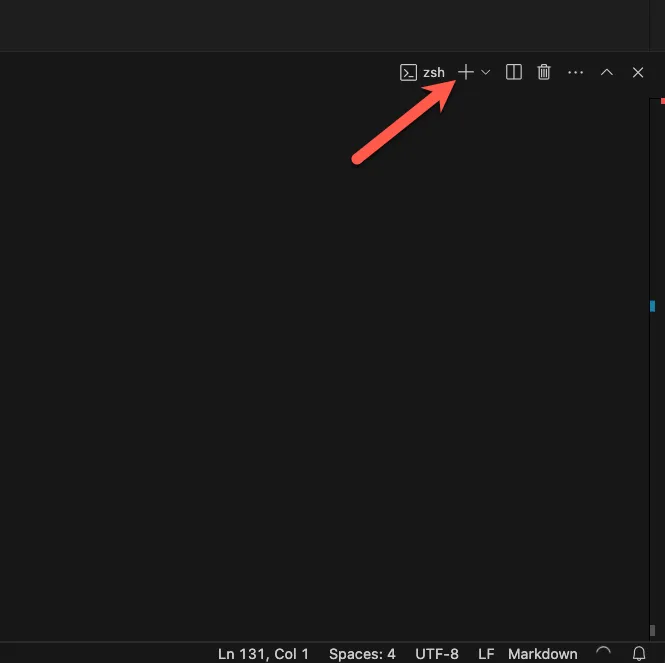Click the scrollbar thumb at bottom right
This screenshot has height=663, width=665.
(652, 630)
